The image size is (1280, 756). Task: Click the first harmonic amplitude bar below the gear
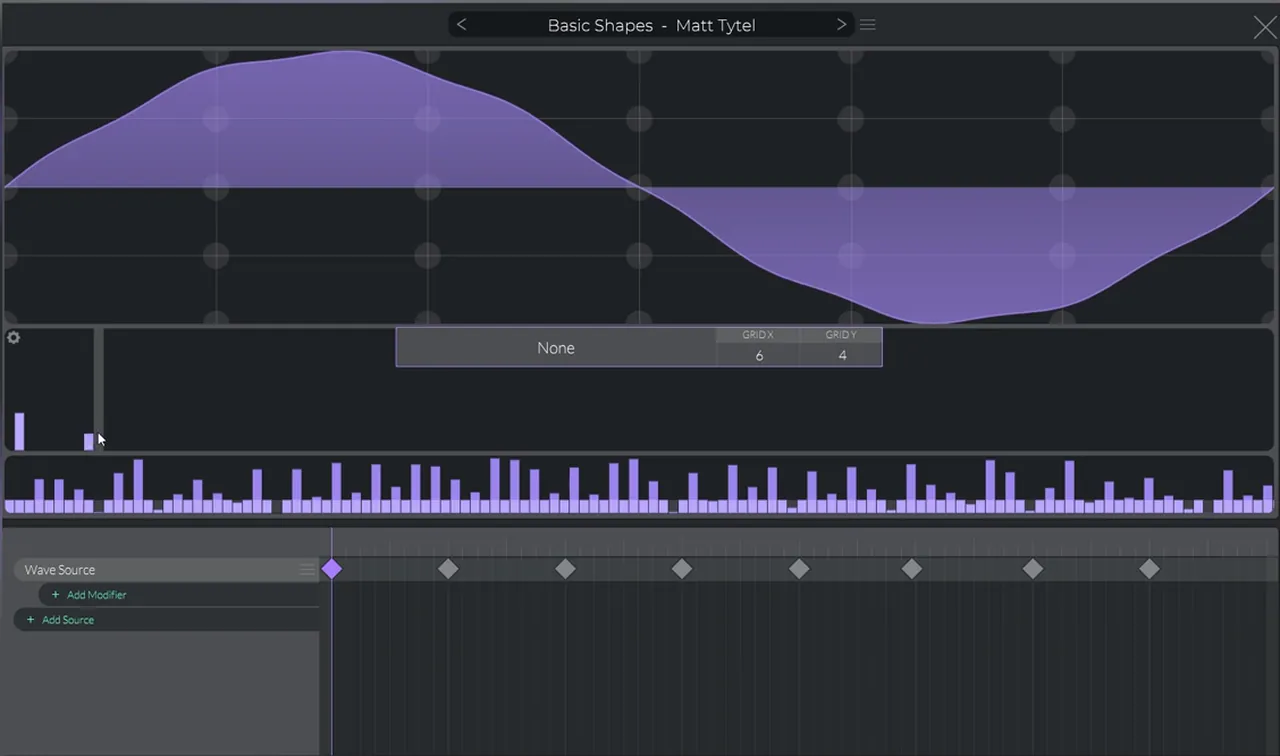19,431
